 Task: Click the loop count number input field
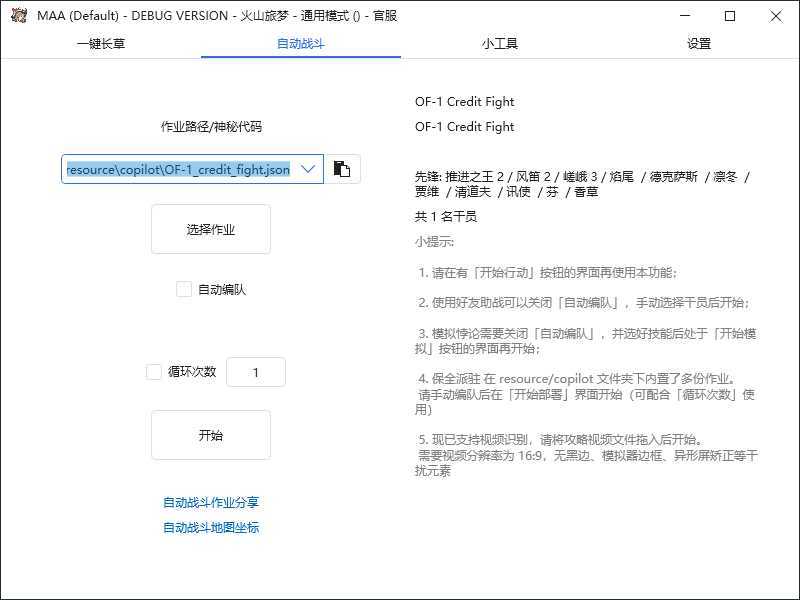(256, 371)
